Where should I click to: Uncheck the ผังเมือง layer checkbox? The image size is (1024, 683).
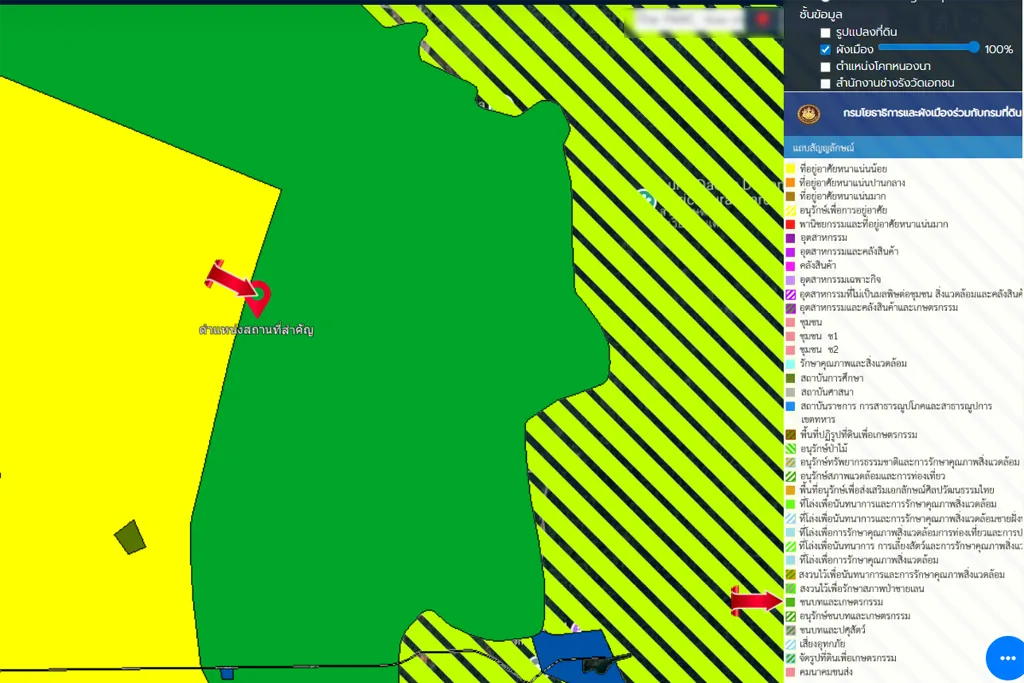825,49
